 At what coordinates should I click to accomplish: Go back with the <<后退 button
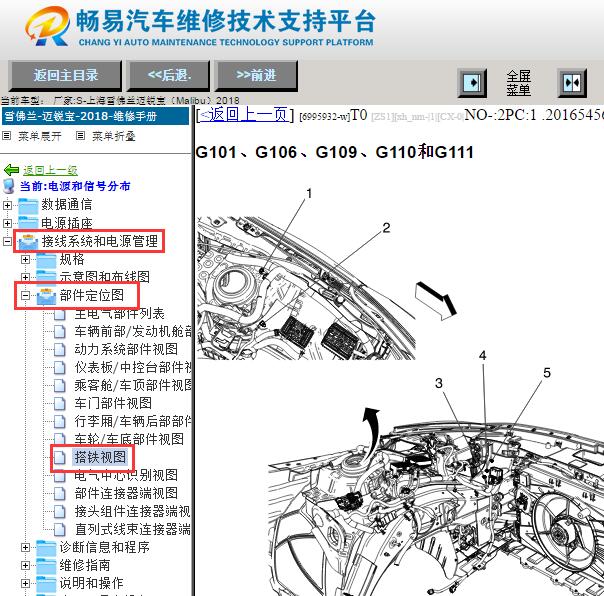pyautogui.click(x=169, y=75)
